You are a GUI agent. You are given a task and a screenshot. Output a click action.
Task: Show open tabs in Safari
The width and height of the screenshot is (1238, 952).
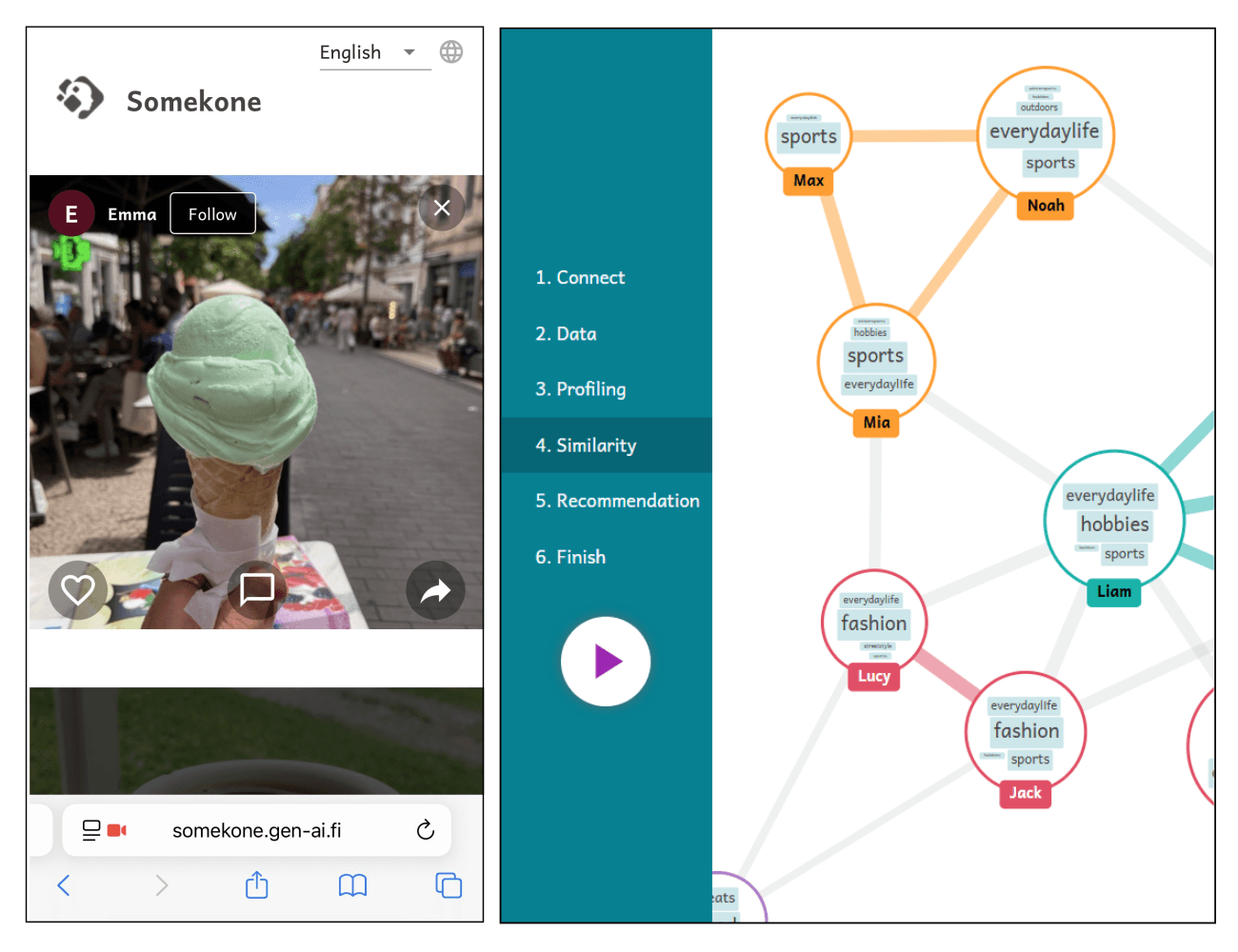(x=448, y=885)
